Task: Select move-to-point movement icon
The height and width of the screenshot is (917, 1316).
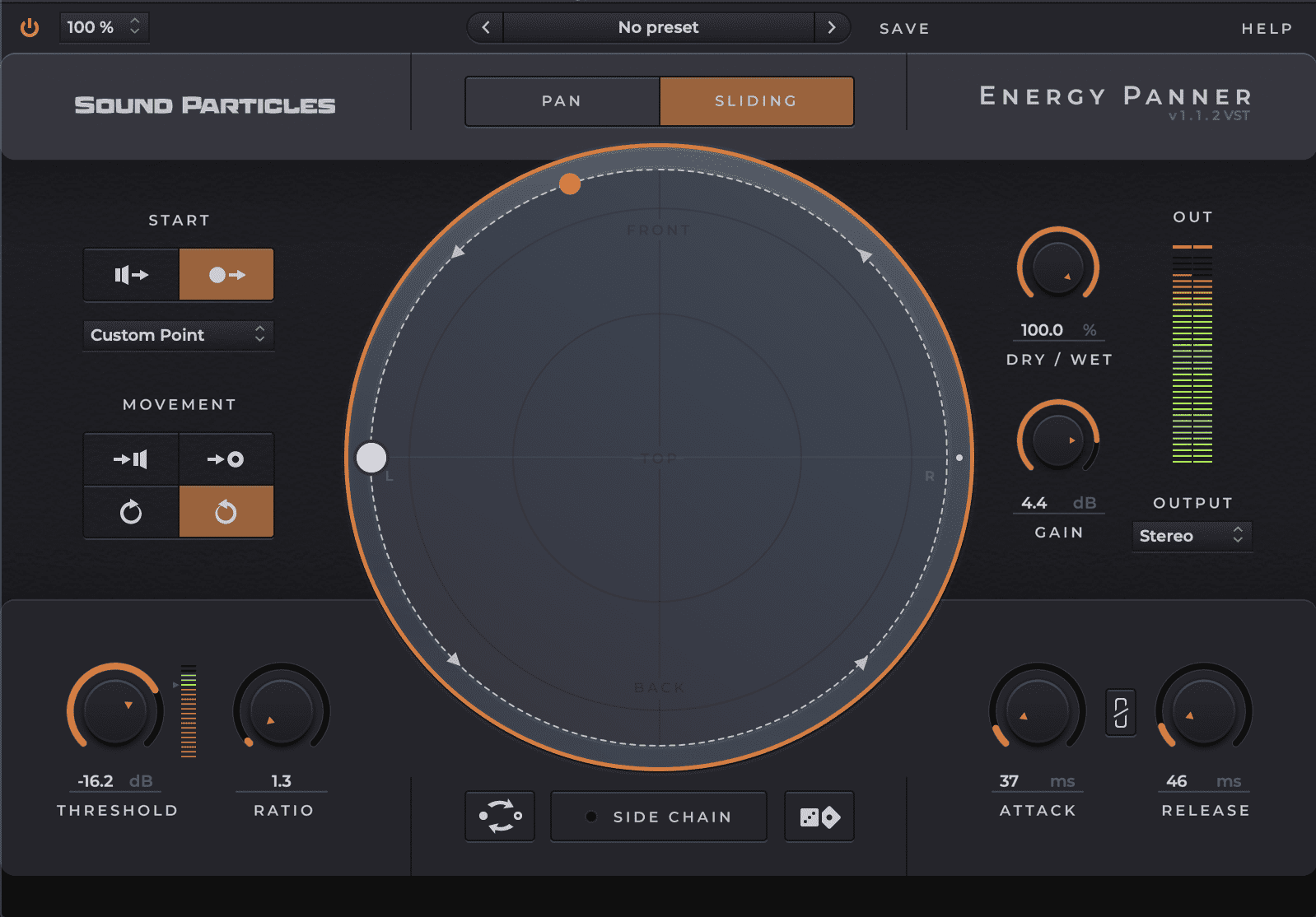Action: [226, 459]
